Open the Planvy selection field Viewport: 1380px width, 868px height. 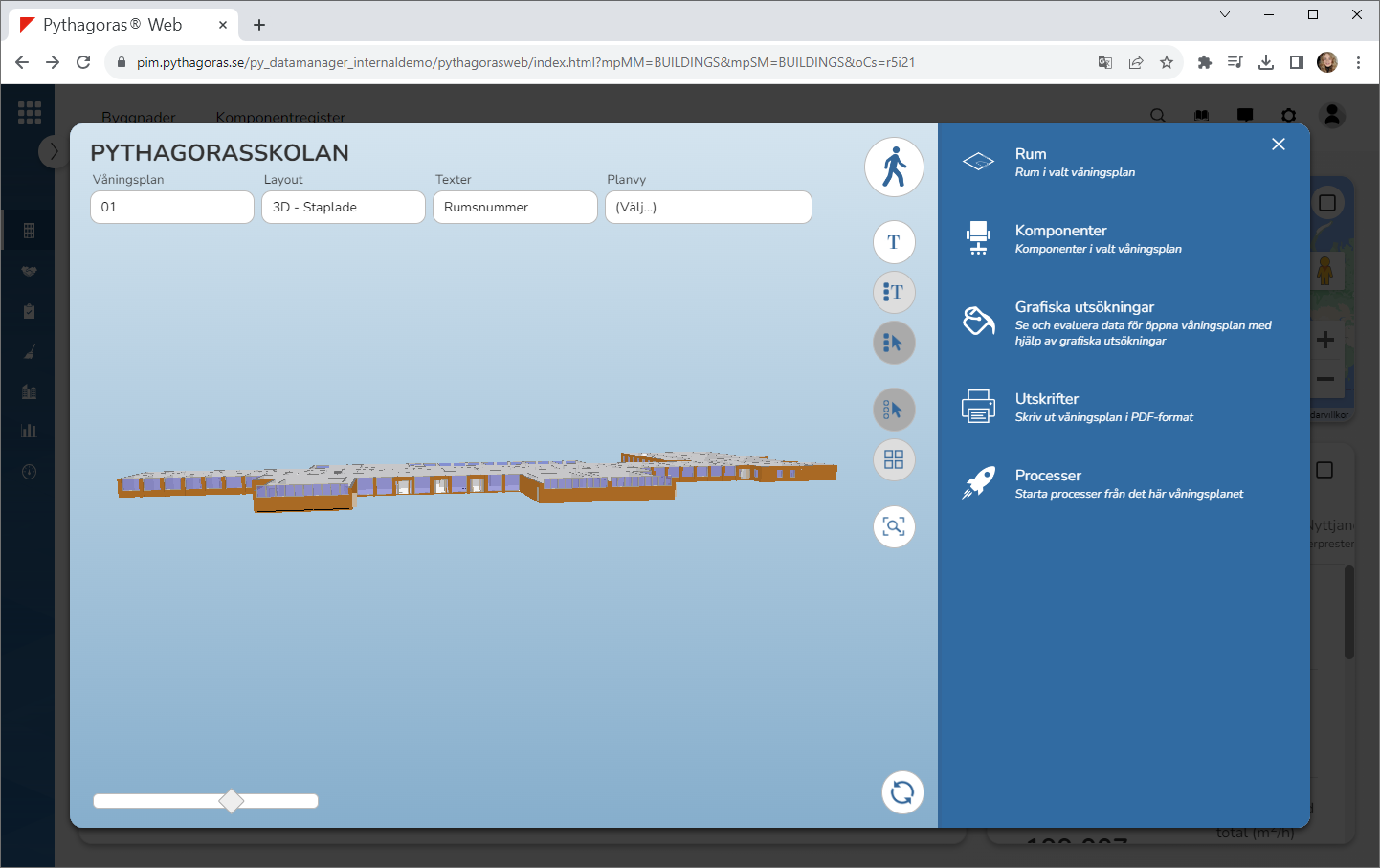tap(708, 208)
